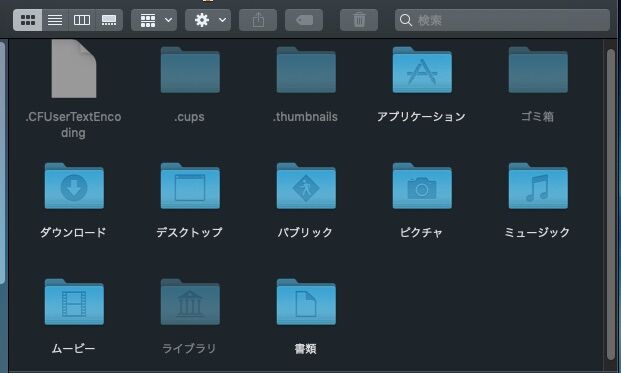Switch to icon view

tap(28, 20)
